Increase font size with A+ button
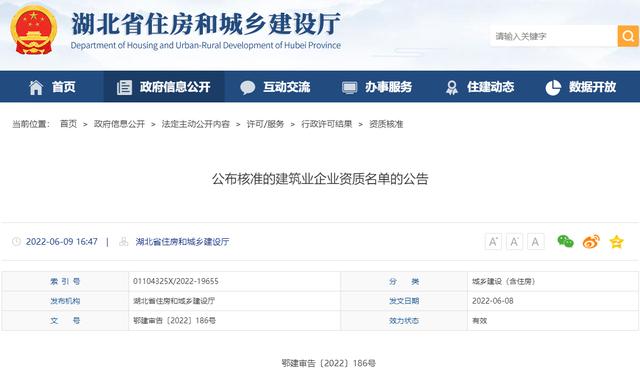Viewport: 640px width, 371px height. click(x=493, y=242)
